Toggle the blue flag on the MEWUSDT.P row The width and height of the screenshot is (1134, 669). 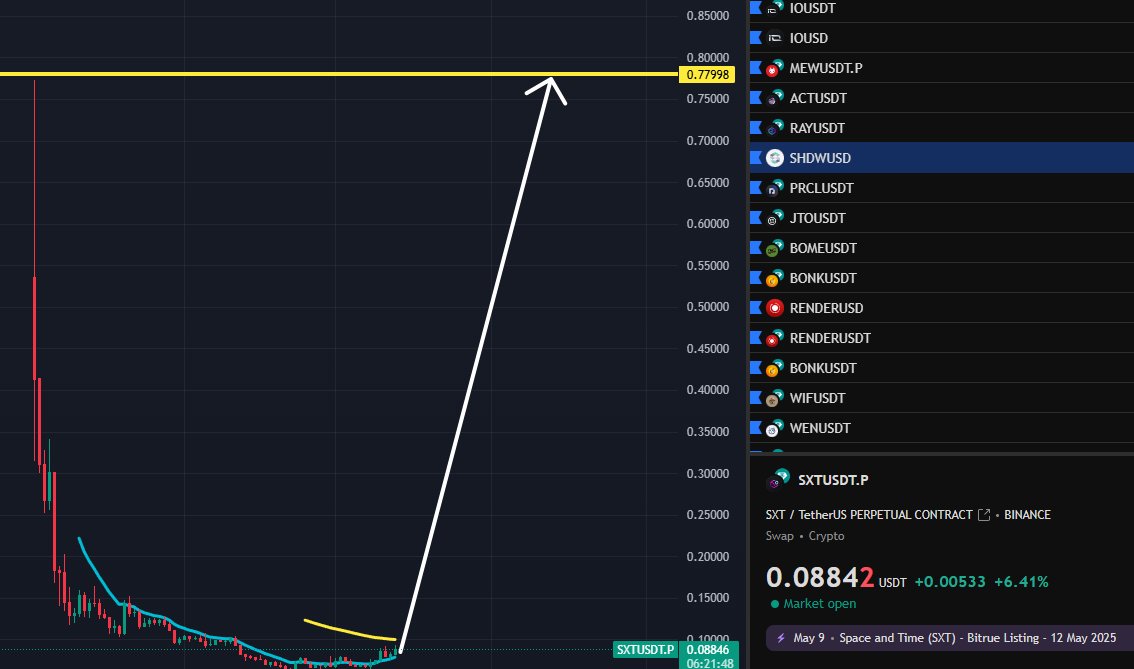pyautogui.click(x=756, y=68)
